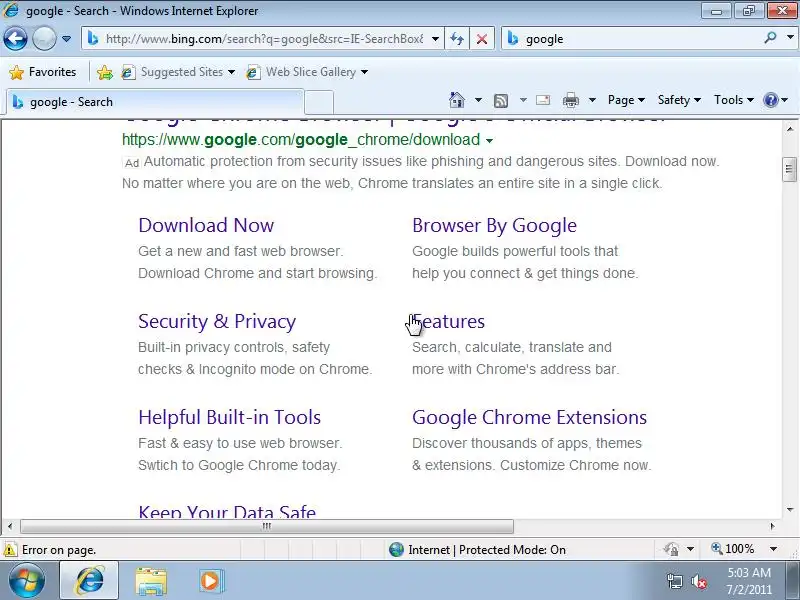Expand the zoom level dropdown arrow
Viewport: 800px width, 600px height.
tap(773, 549)
